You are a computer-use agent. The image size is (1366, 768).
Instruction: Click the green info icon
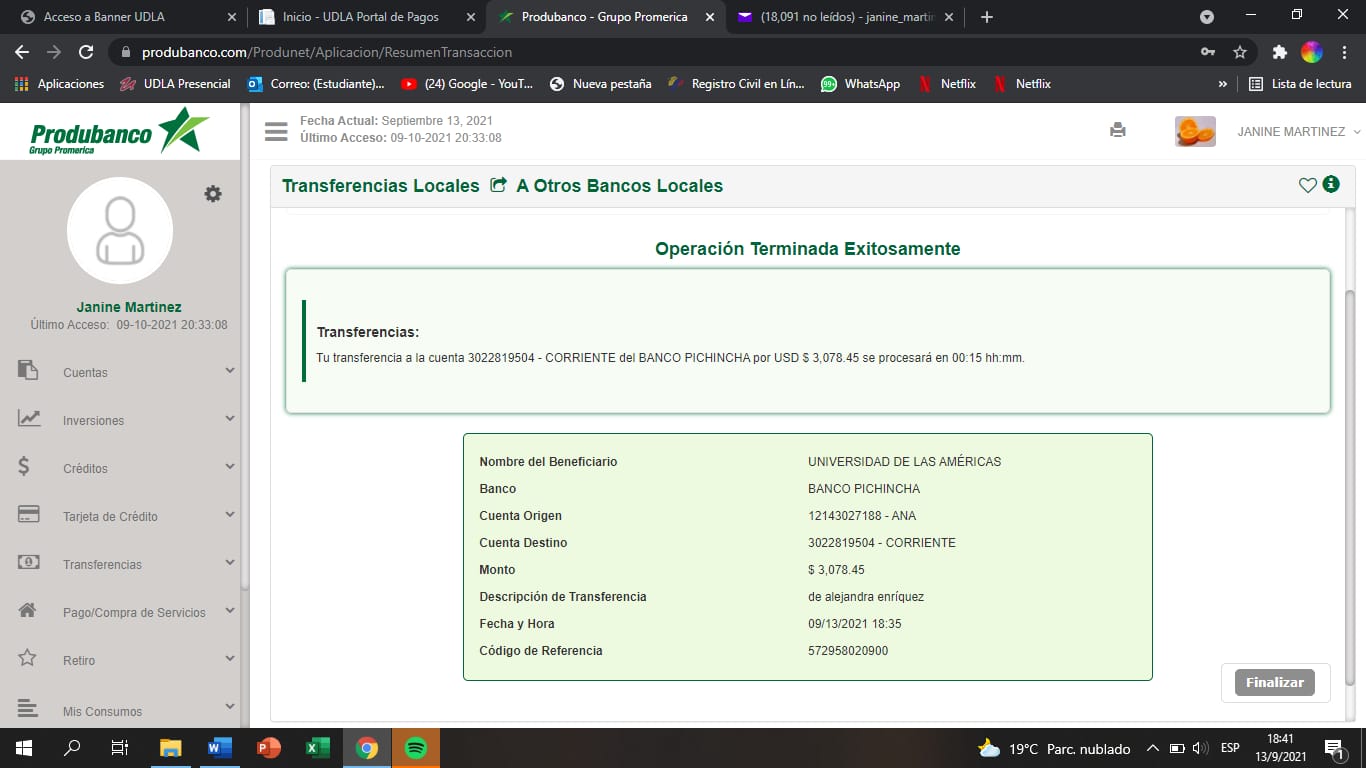coord(1331,184)
